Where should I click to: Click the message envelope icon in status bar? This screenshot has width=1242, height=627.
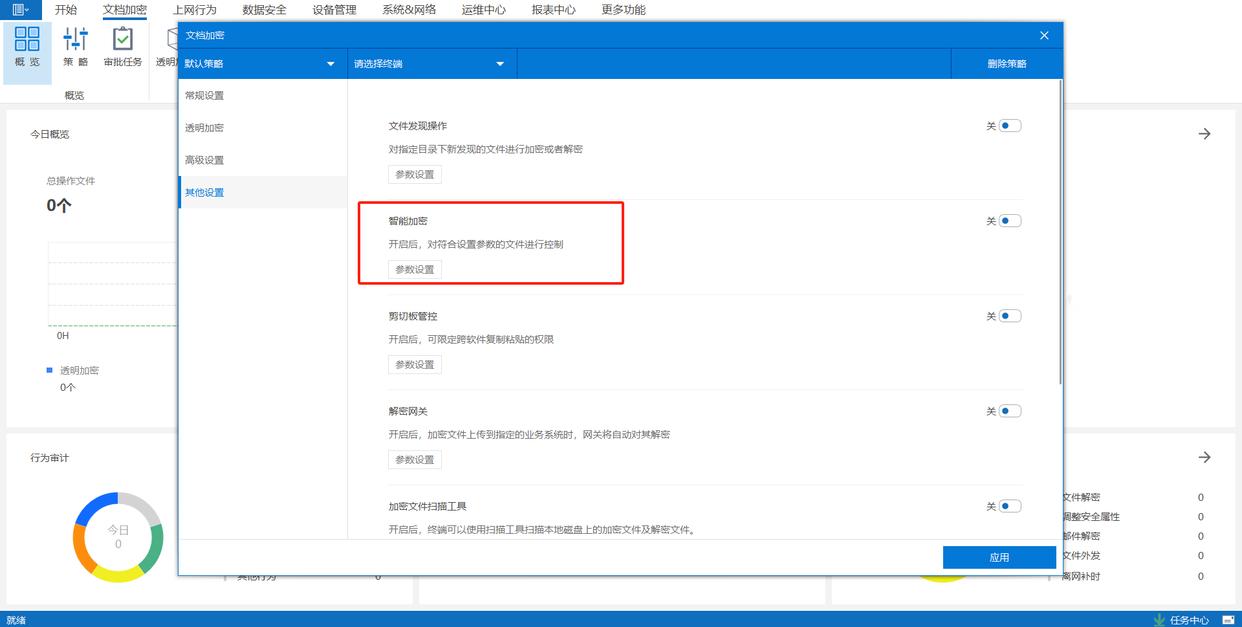1229,619
